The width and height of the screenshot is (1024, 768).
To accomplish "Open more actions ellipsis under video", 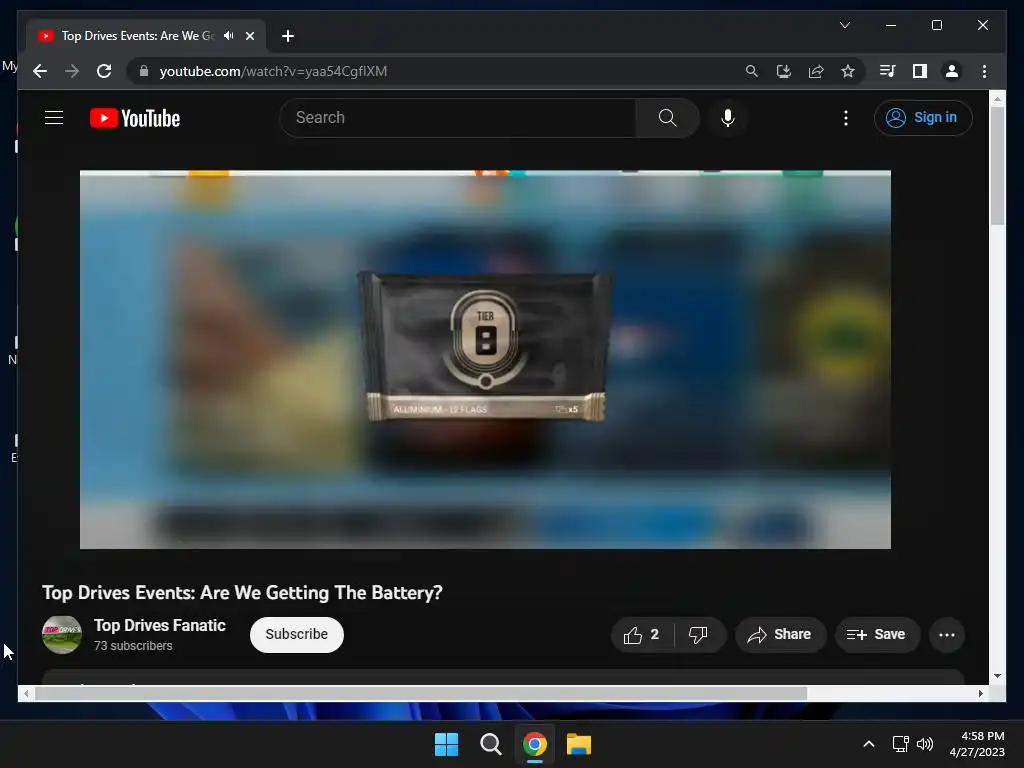I will 946,635.
